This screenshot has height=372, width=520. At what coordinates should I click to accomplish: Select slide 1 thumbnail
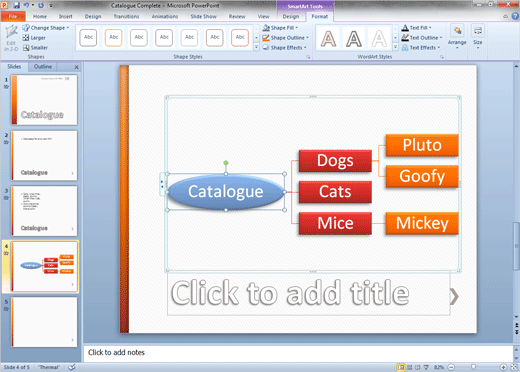tap(44, 100)
